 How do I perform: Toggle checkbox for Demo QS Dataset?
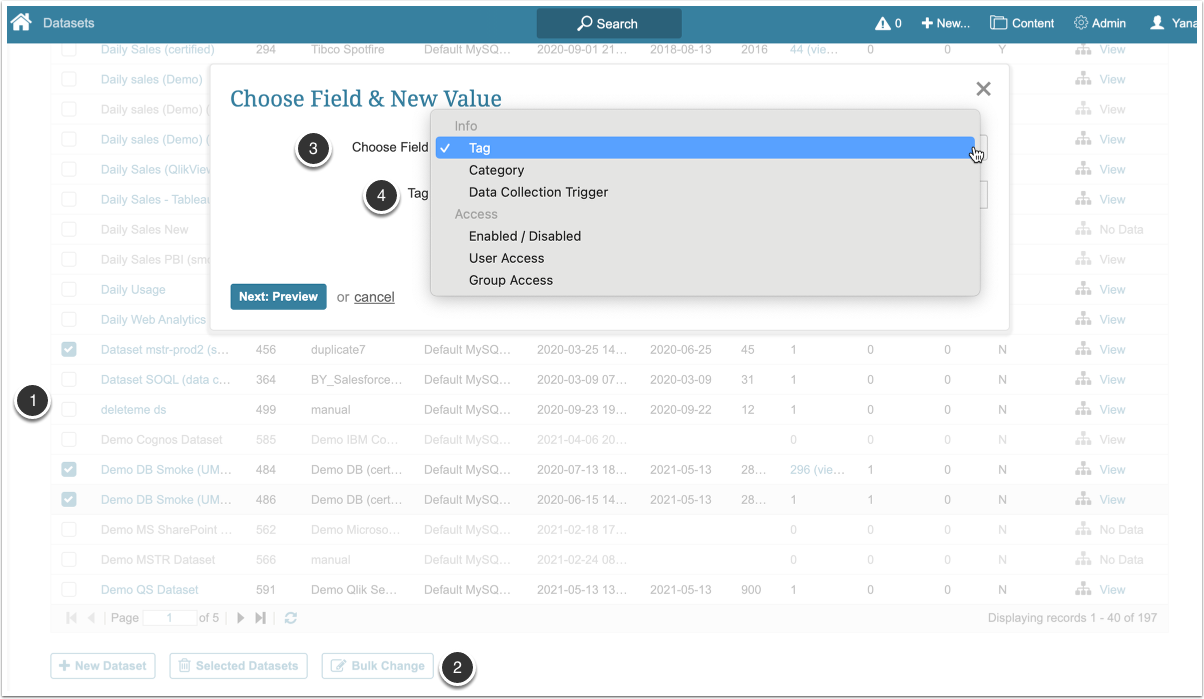(x=69, y=590)
